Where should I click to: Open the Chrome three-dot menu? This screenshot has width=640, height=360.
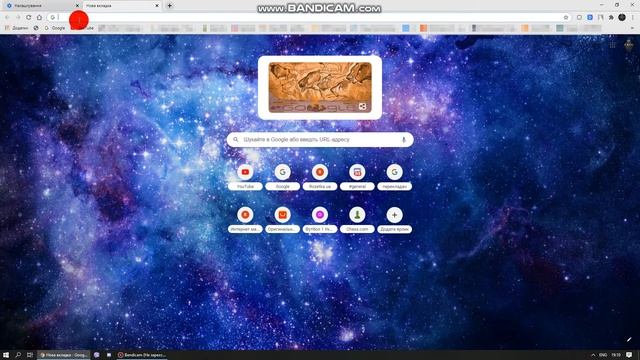point(633,17)
